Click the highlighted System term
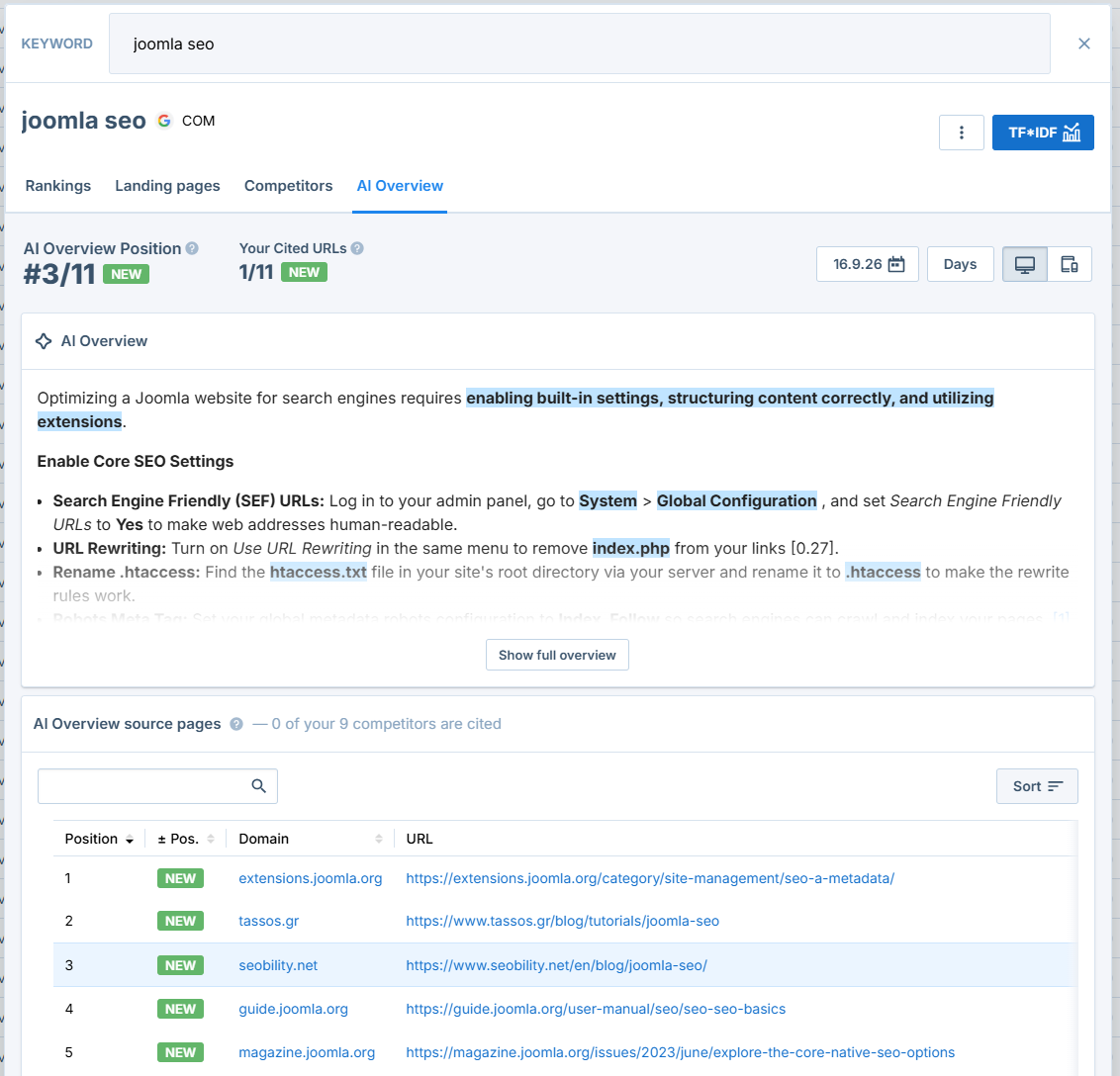 [607, 500]
